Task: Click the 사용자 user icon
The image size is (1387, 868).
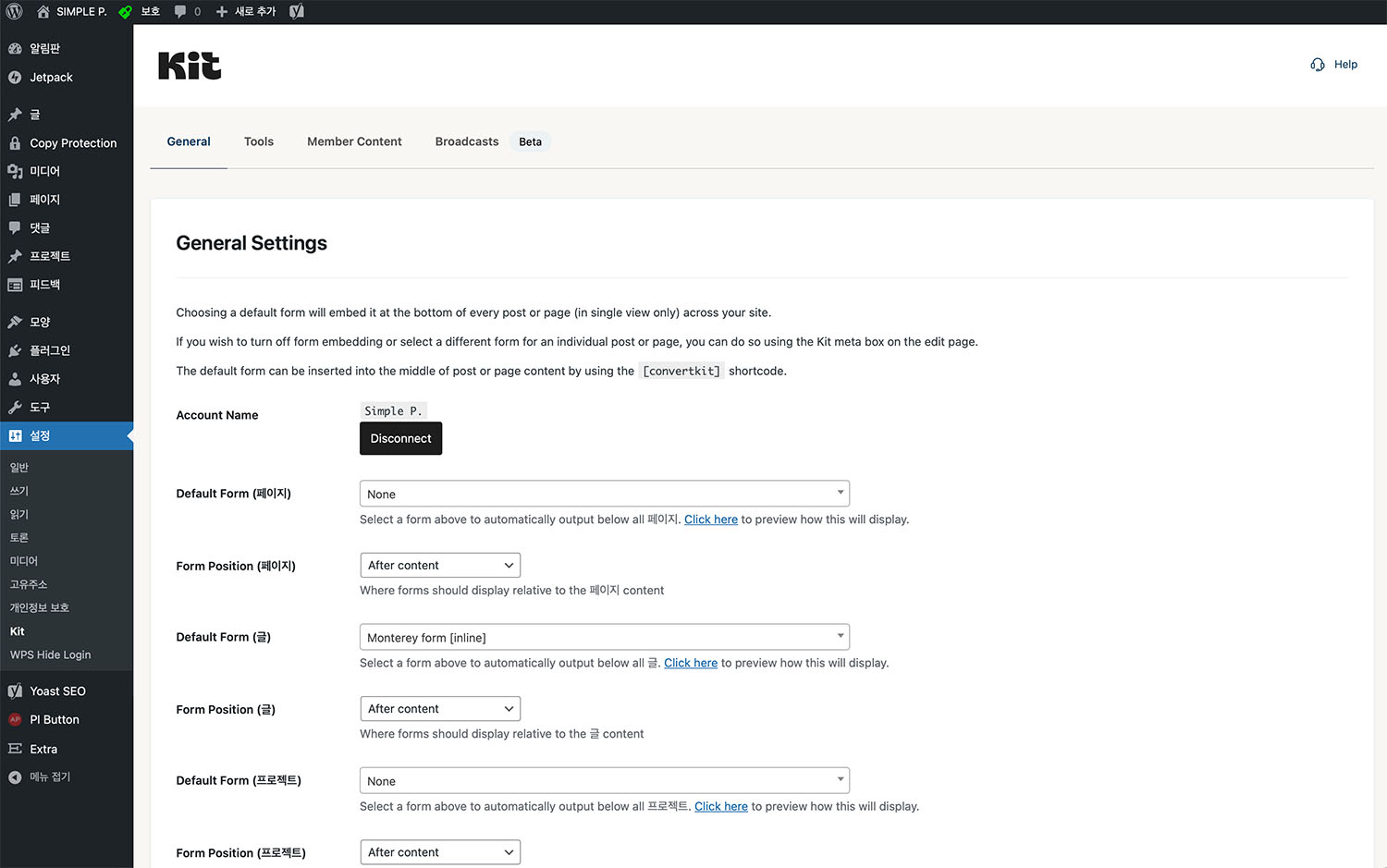Action: 15,379
